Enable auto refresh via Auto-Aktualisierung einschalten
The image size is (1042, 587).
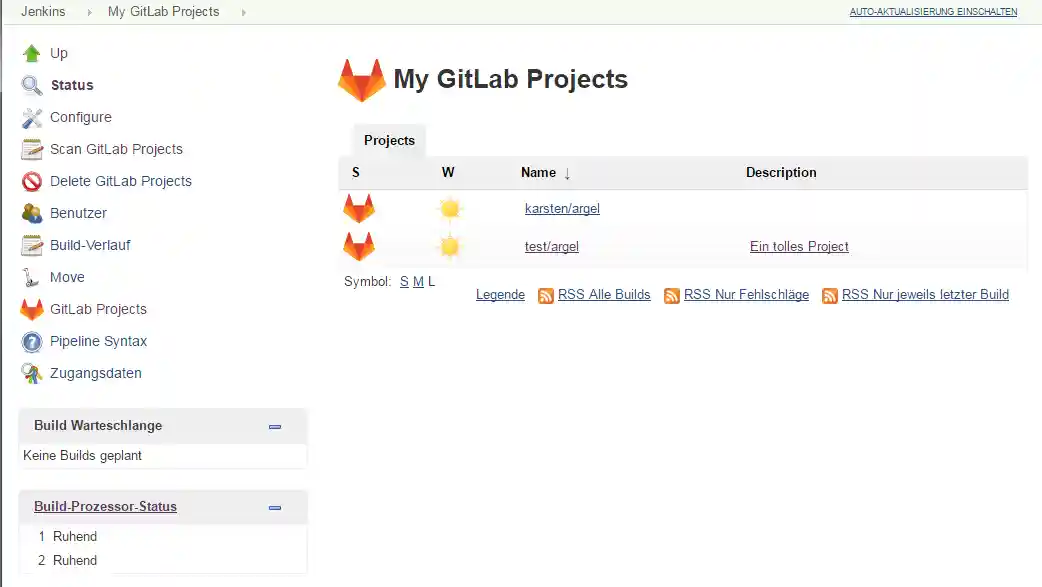click(x=933, y=12)
